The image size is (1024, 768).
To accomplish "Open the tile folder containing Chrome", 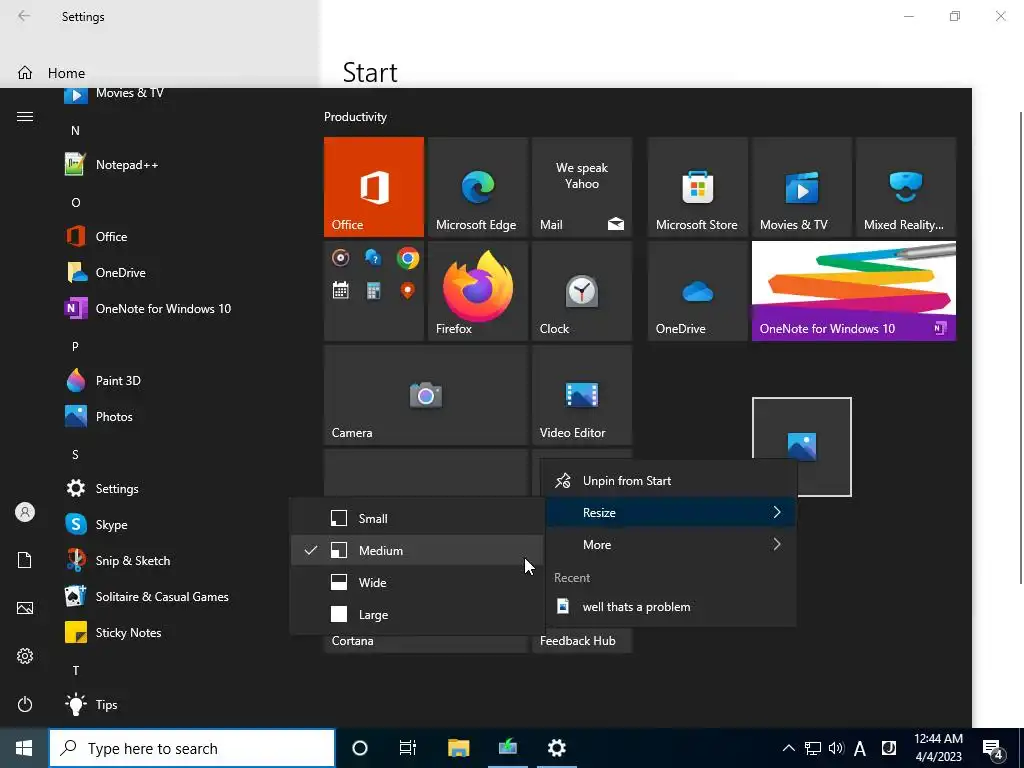I will coord(374,291).
